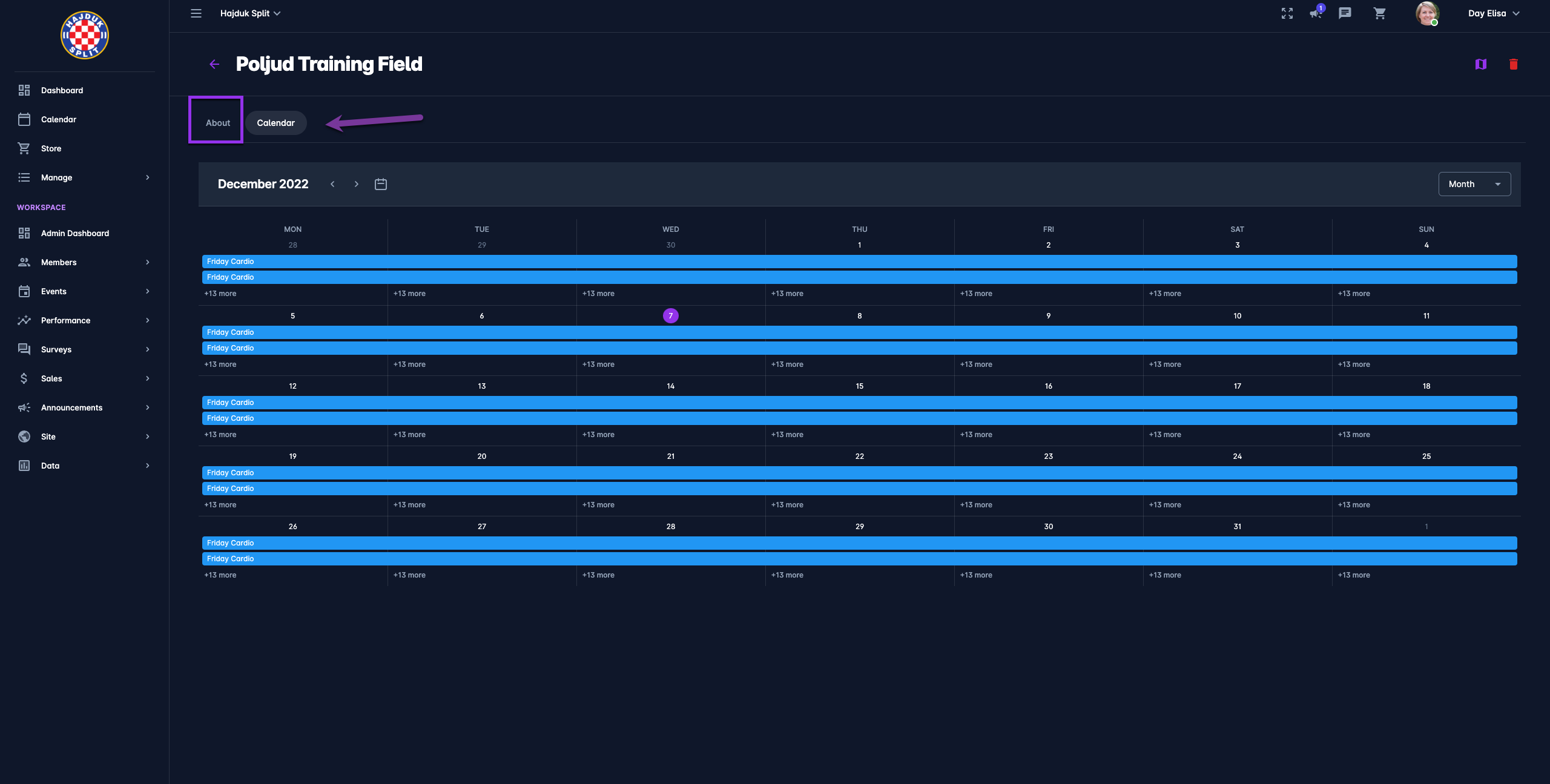Click the purple map icon
Viewport: 1550px width, 784px height.
tap(1480, 64)
